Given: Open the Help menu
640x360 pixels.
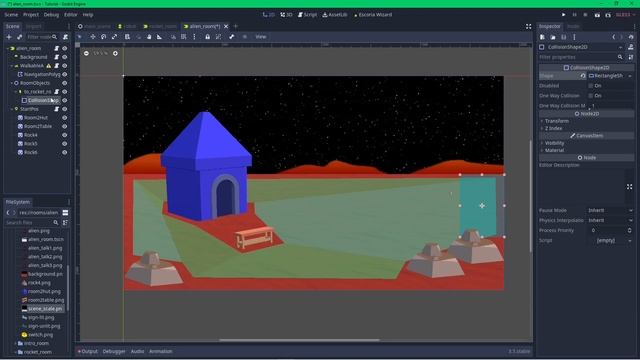Looking at the screenshot, I should click(x=88, y=15).
